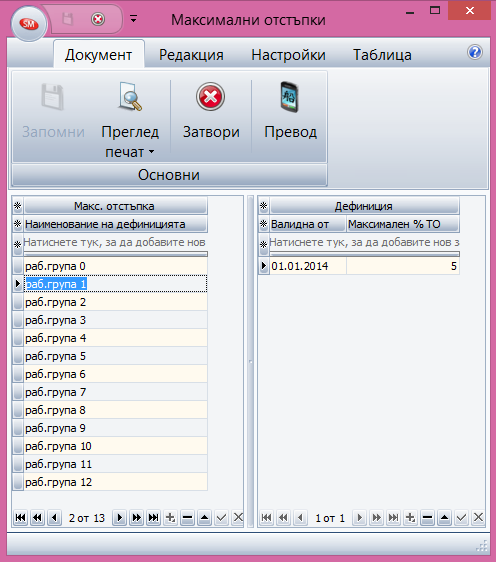The width and height of the screenshot is (496, 562).
Task: Click the new-row field in the Дефиниция grid
Action: [x=364, y=243]
